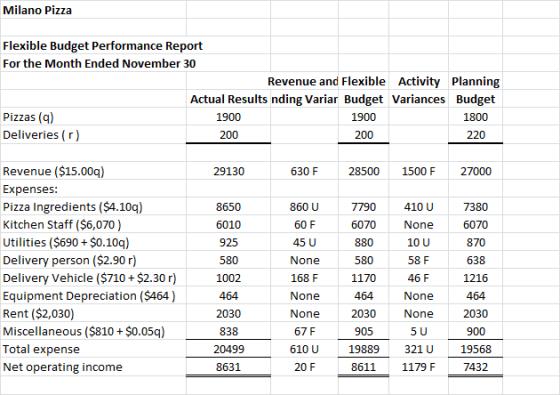Click Planning Budget deliveries value 220
The image size is (560, 395).
coord(475,135)
